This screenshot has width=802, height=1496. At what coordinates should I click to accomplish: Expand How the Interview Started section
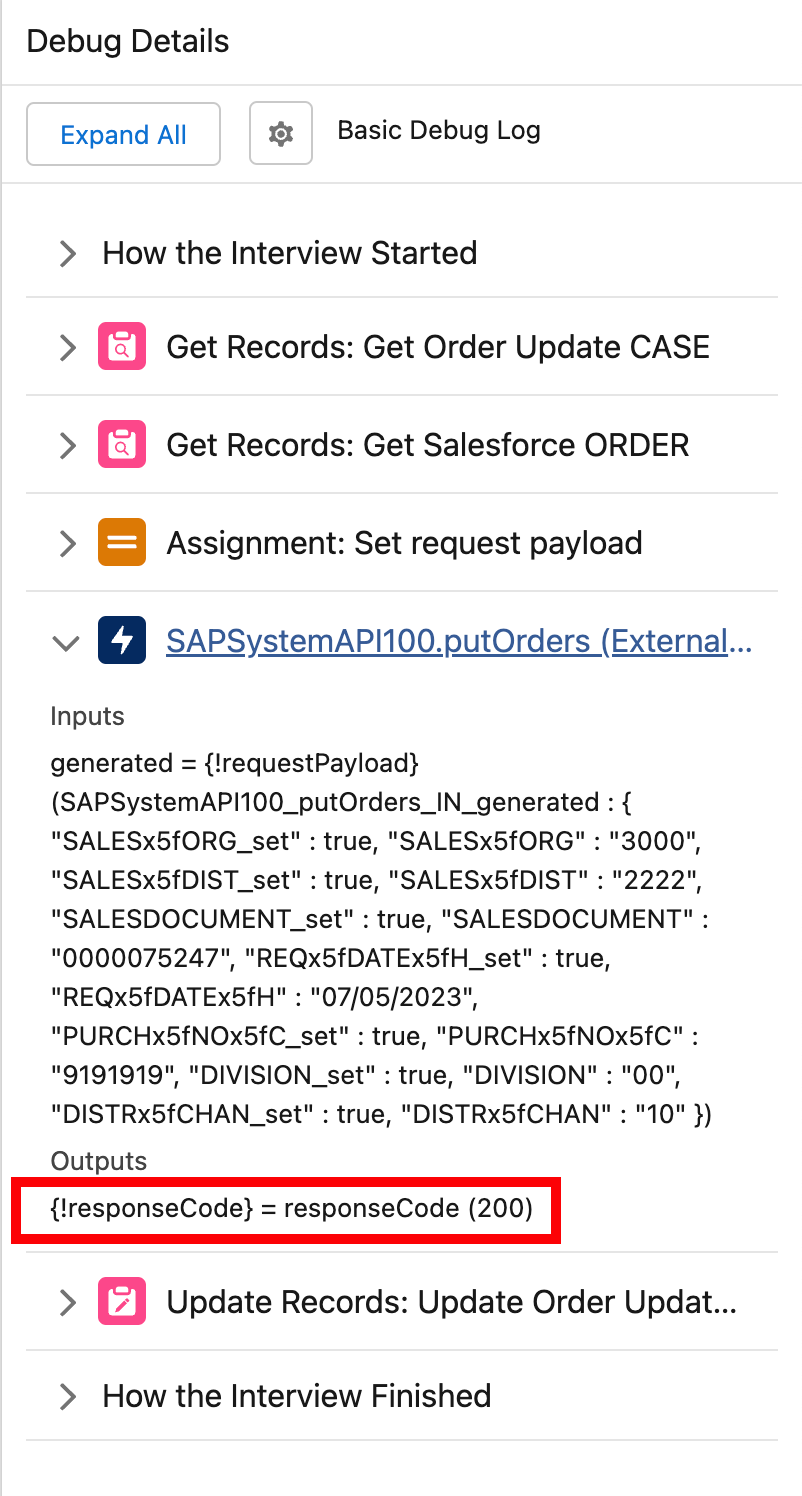click(68, 254)
